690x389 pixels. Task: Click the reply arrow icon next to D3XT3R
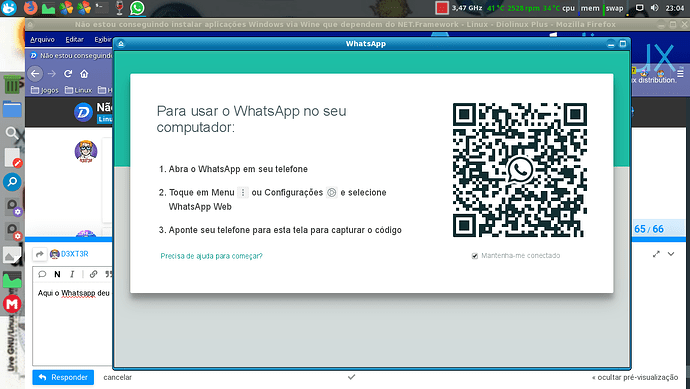pos(40,254)
